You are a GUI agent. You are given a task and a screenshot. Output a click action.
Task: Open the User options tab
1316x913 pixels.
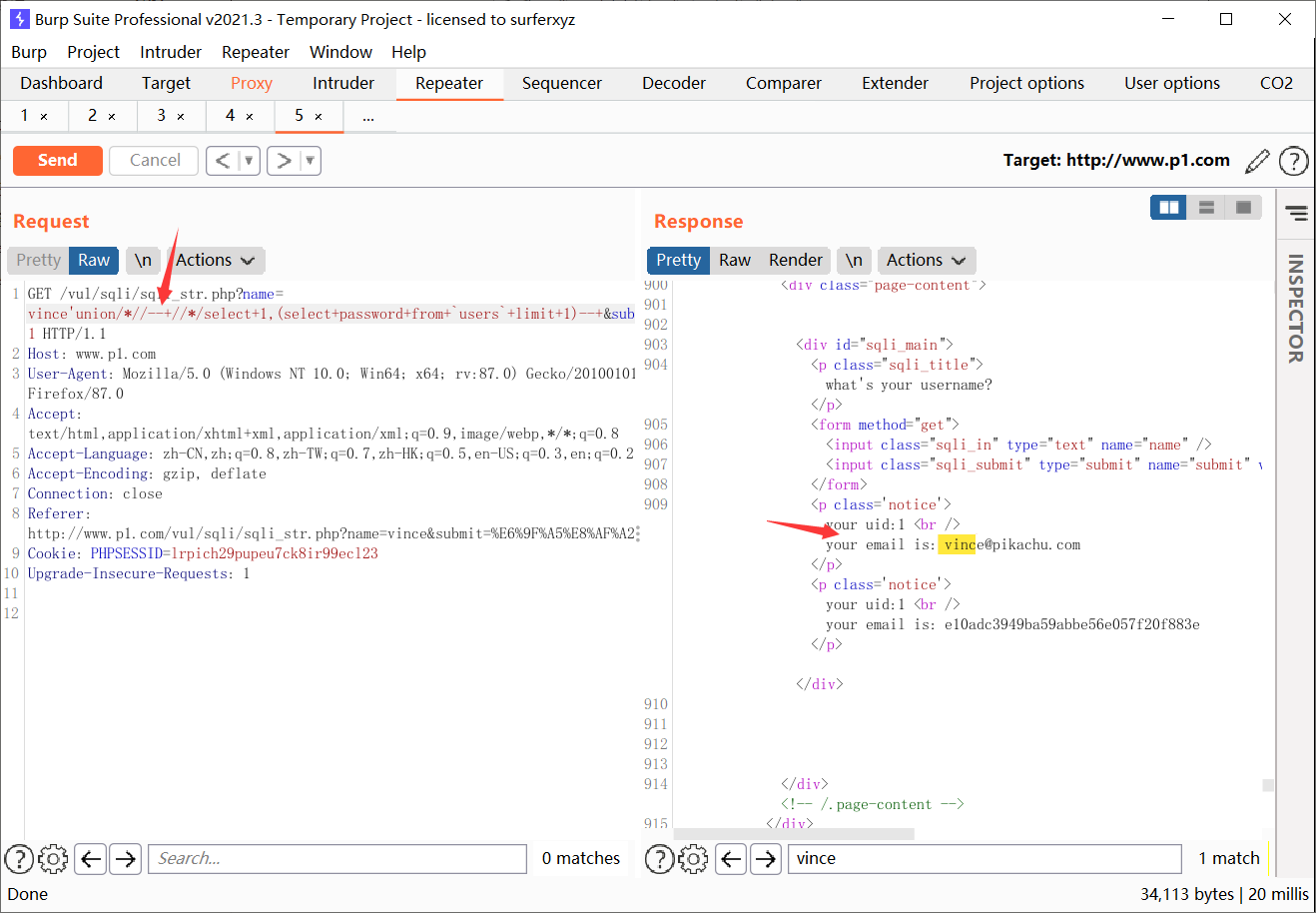[x=1172, y=83]
